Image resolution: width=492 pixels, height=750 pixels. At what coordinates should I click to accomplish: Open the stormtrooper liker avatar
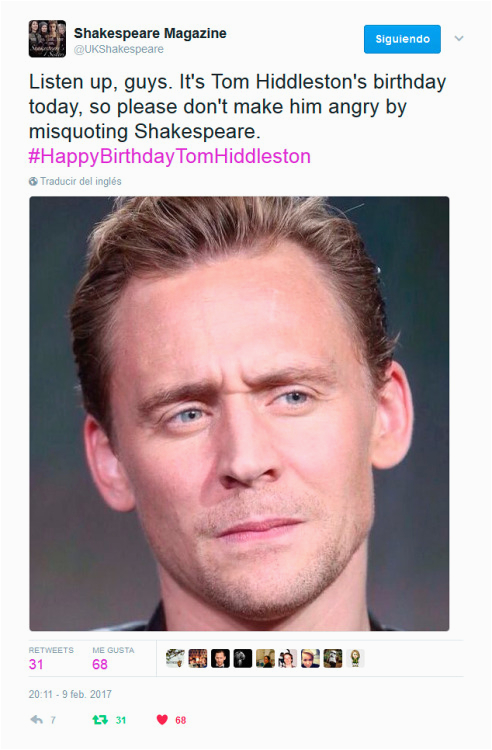(x=332, y=658)
